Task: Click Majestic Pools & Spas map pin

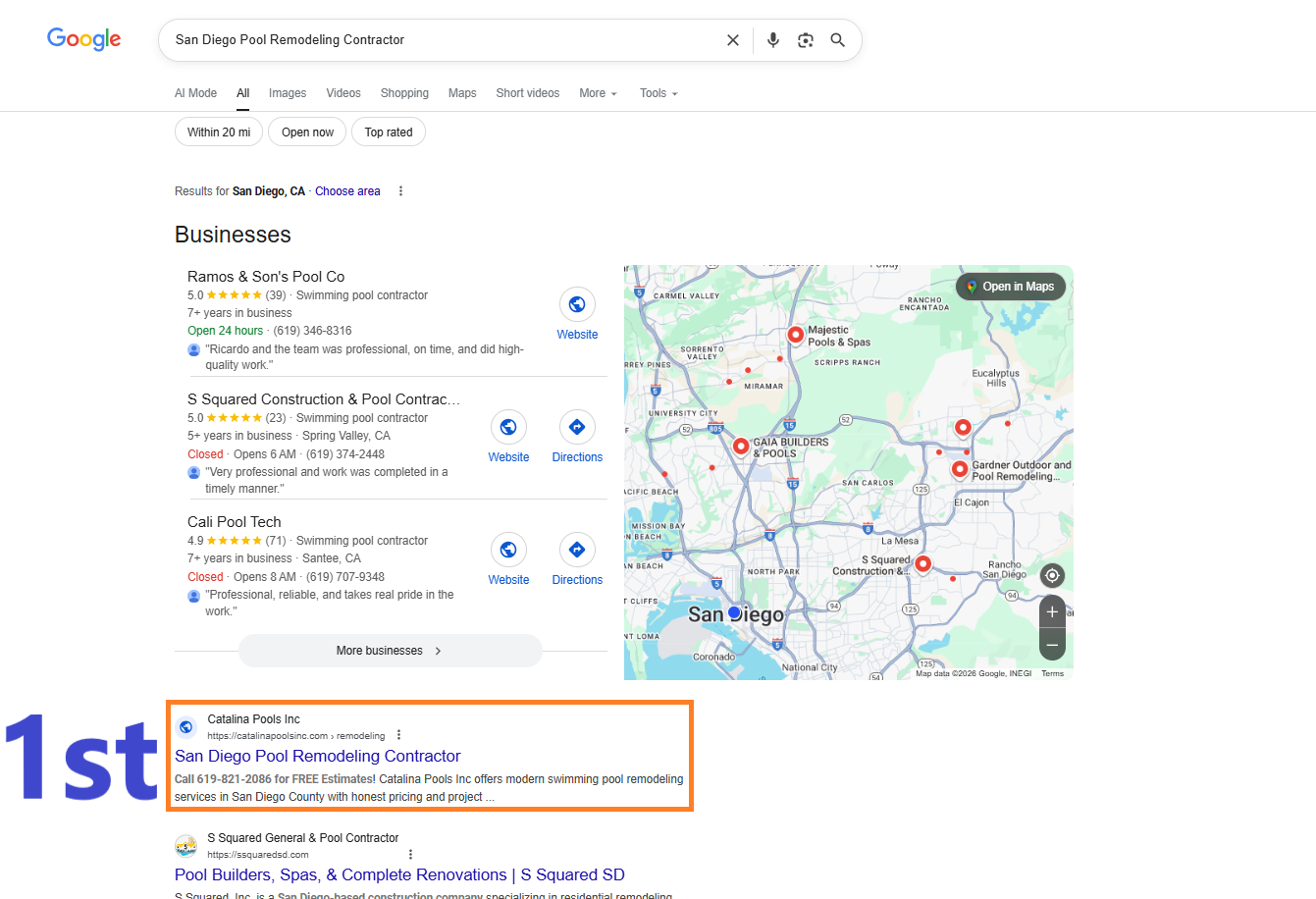Action: (796, 334)
